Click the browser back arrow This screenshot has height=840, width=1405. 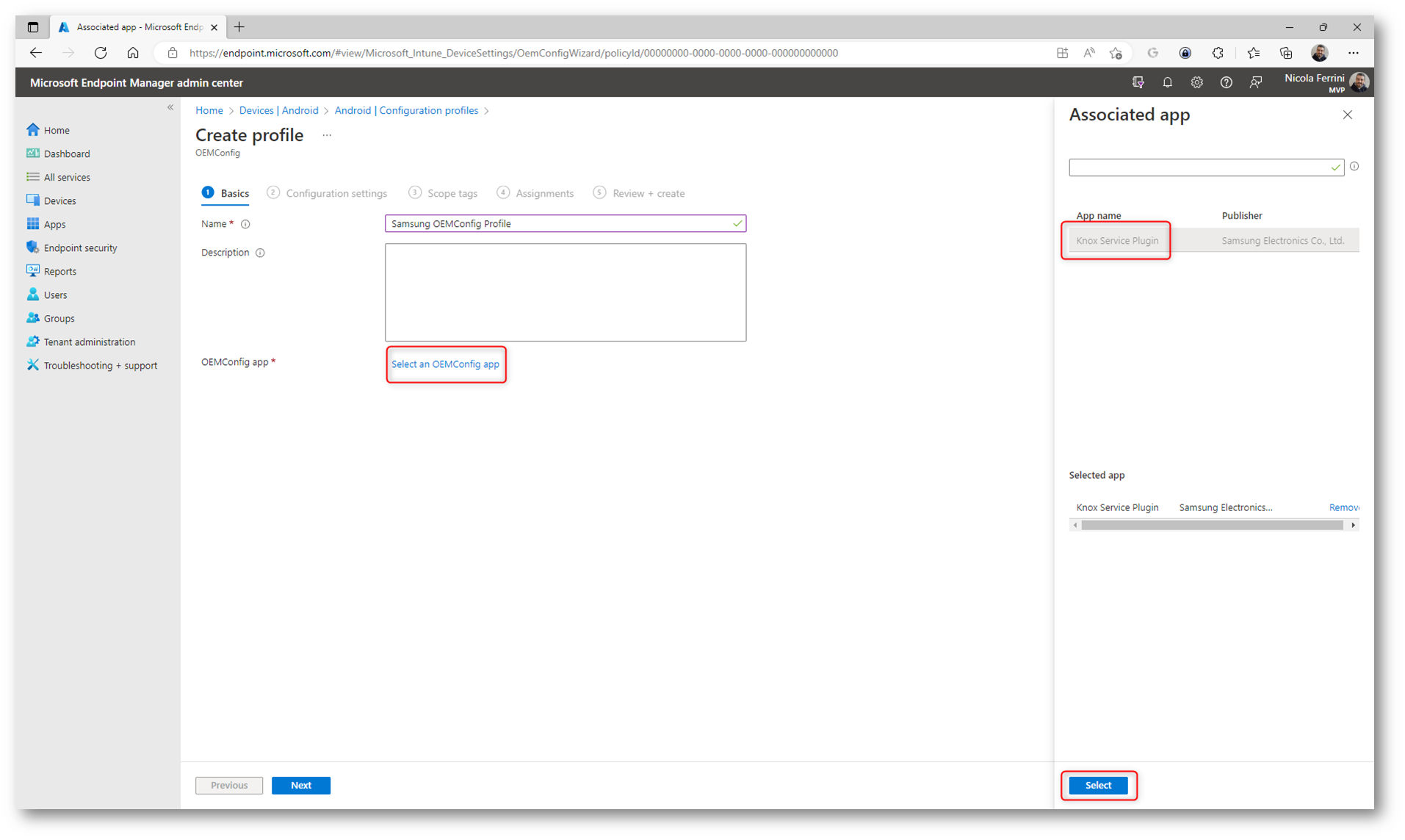click(36, 53)
